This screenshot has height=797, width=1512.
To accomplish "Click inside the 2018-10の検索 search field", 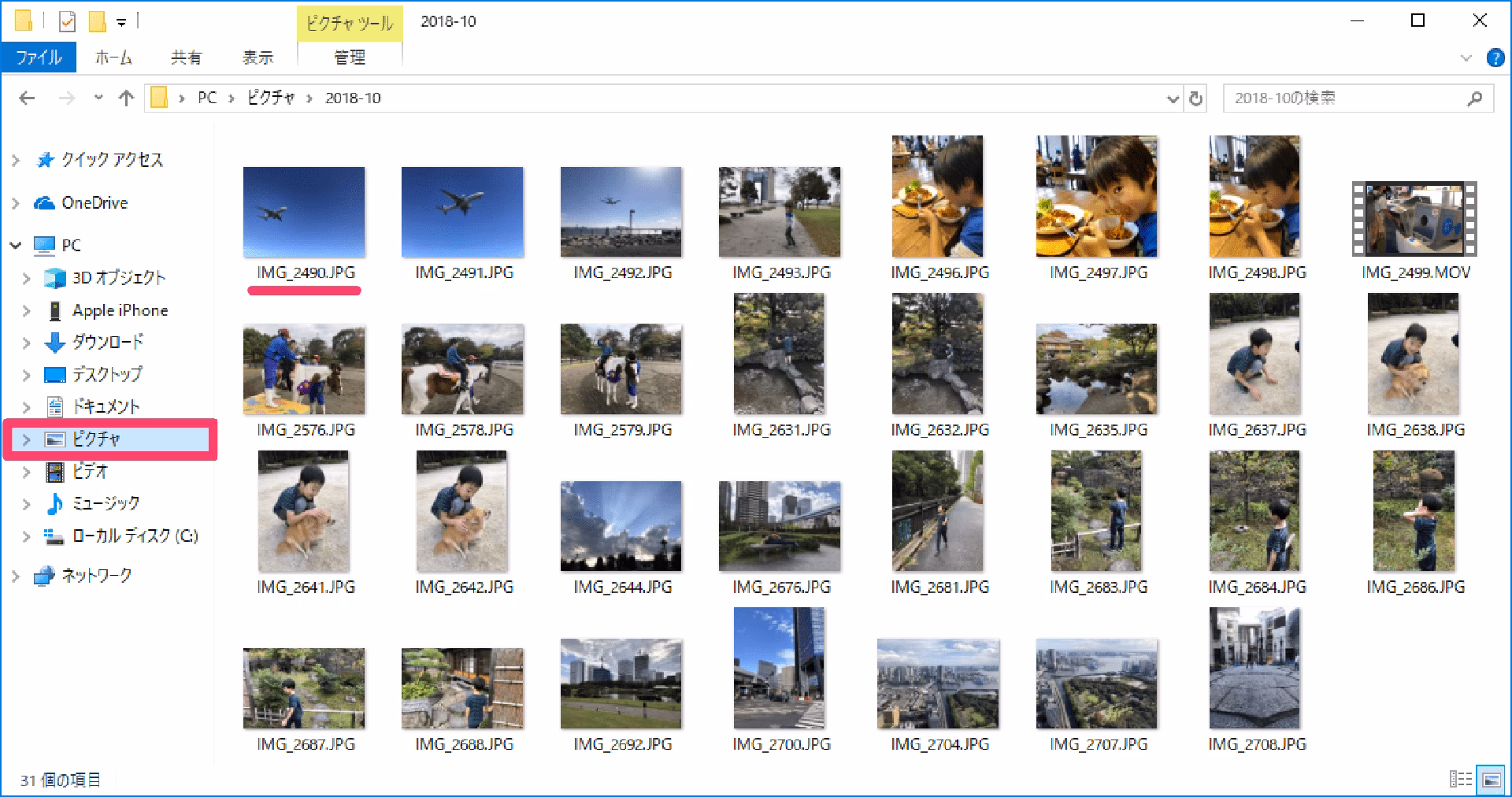I will (1339, 98).
